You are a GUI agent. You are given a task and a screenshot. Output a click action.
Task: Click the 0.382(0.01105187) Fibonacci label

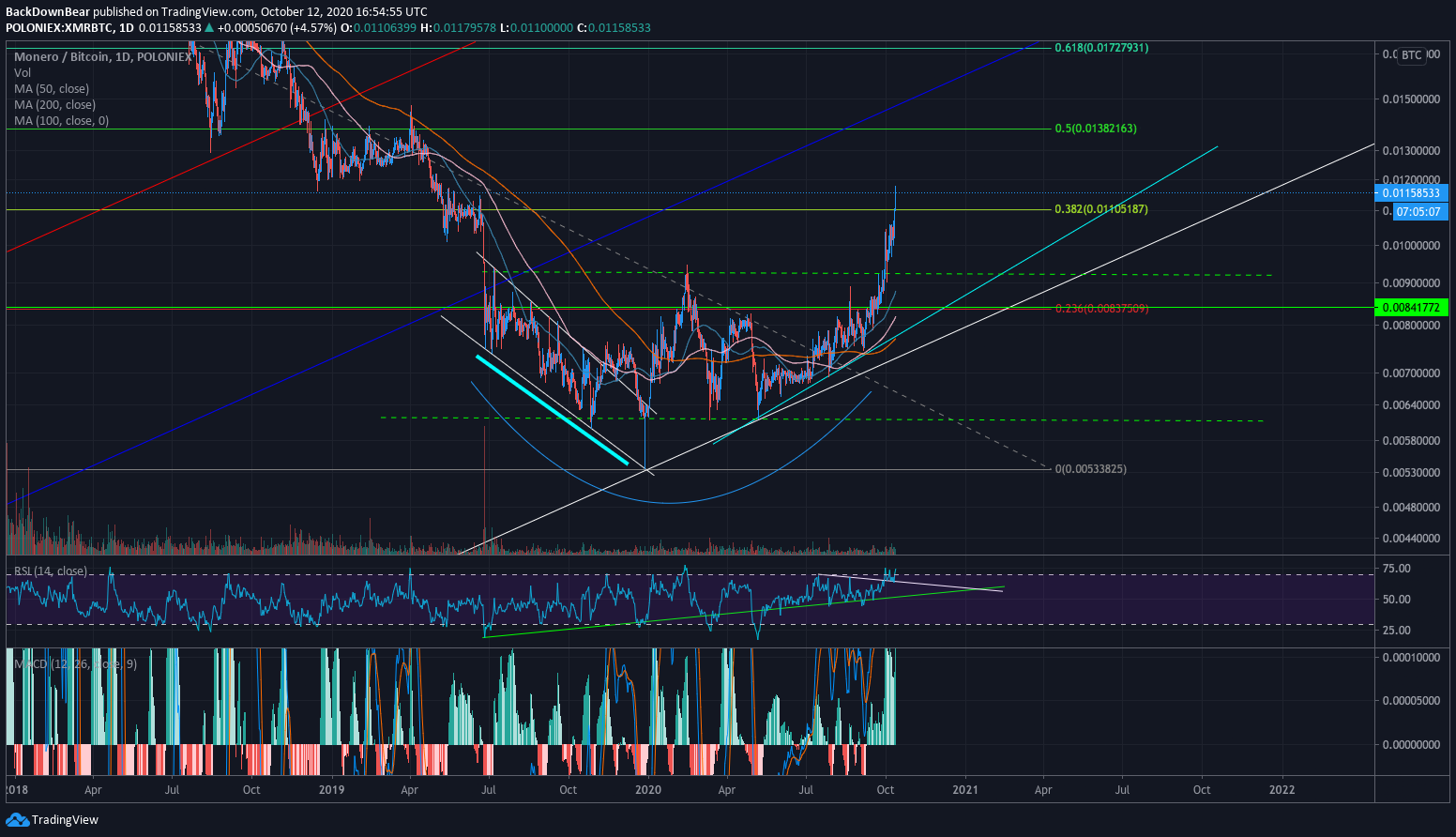click(1101, 209)
